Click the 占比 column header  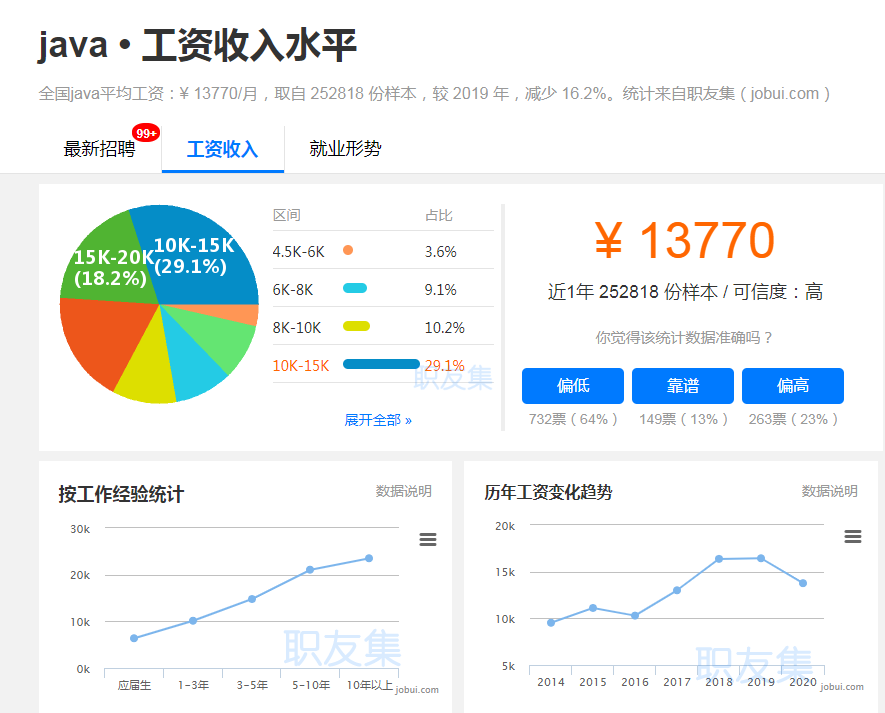coord(439,215)
